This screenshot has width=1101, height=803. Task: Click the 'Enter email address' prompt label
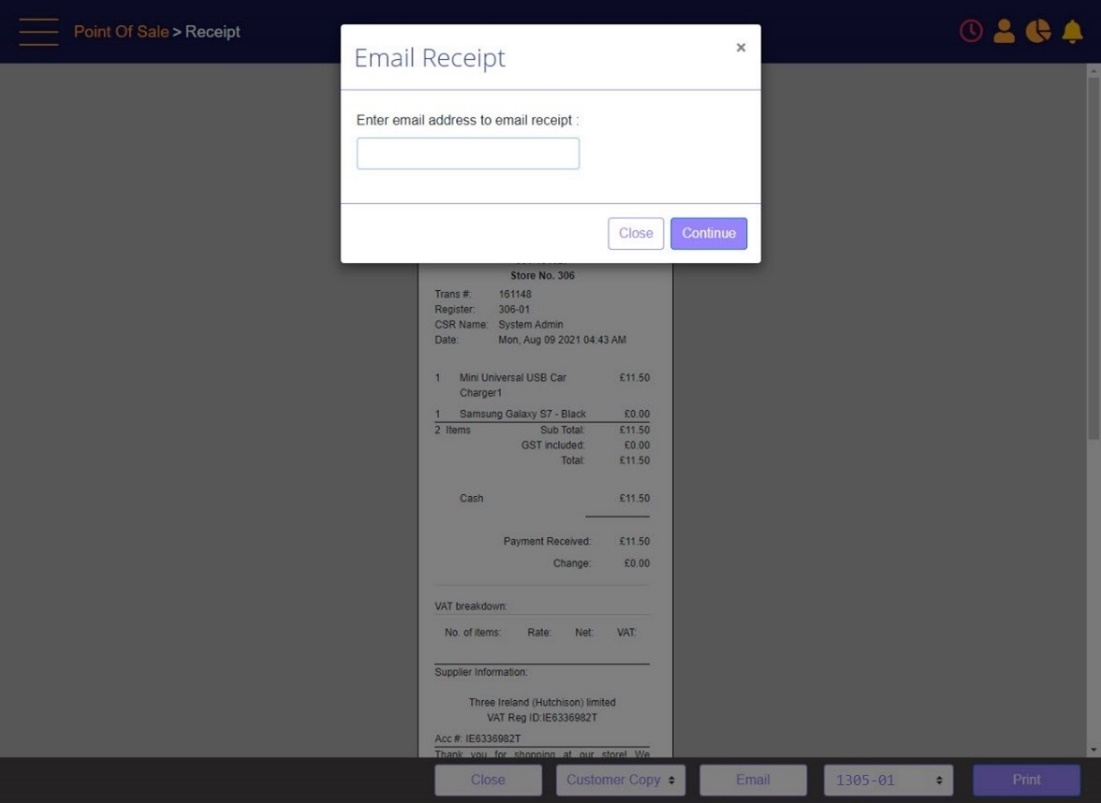(468, 120)
